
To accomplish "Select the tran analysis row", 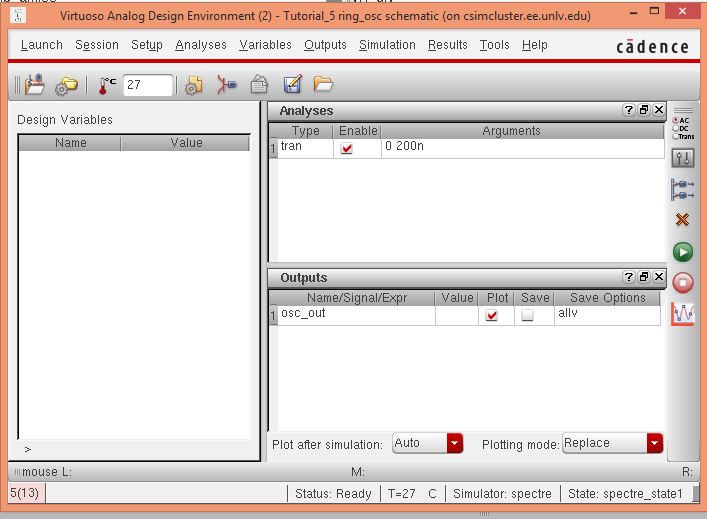I will coord(466,148).
